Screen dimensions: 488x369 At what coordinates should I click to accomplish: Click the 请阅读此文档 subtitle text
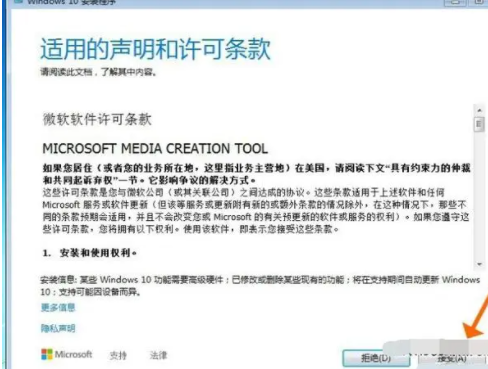pyautogui.click(x=99, y=72)
